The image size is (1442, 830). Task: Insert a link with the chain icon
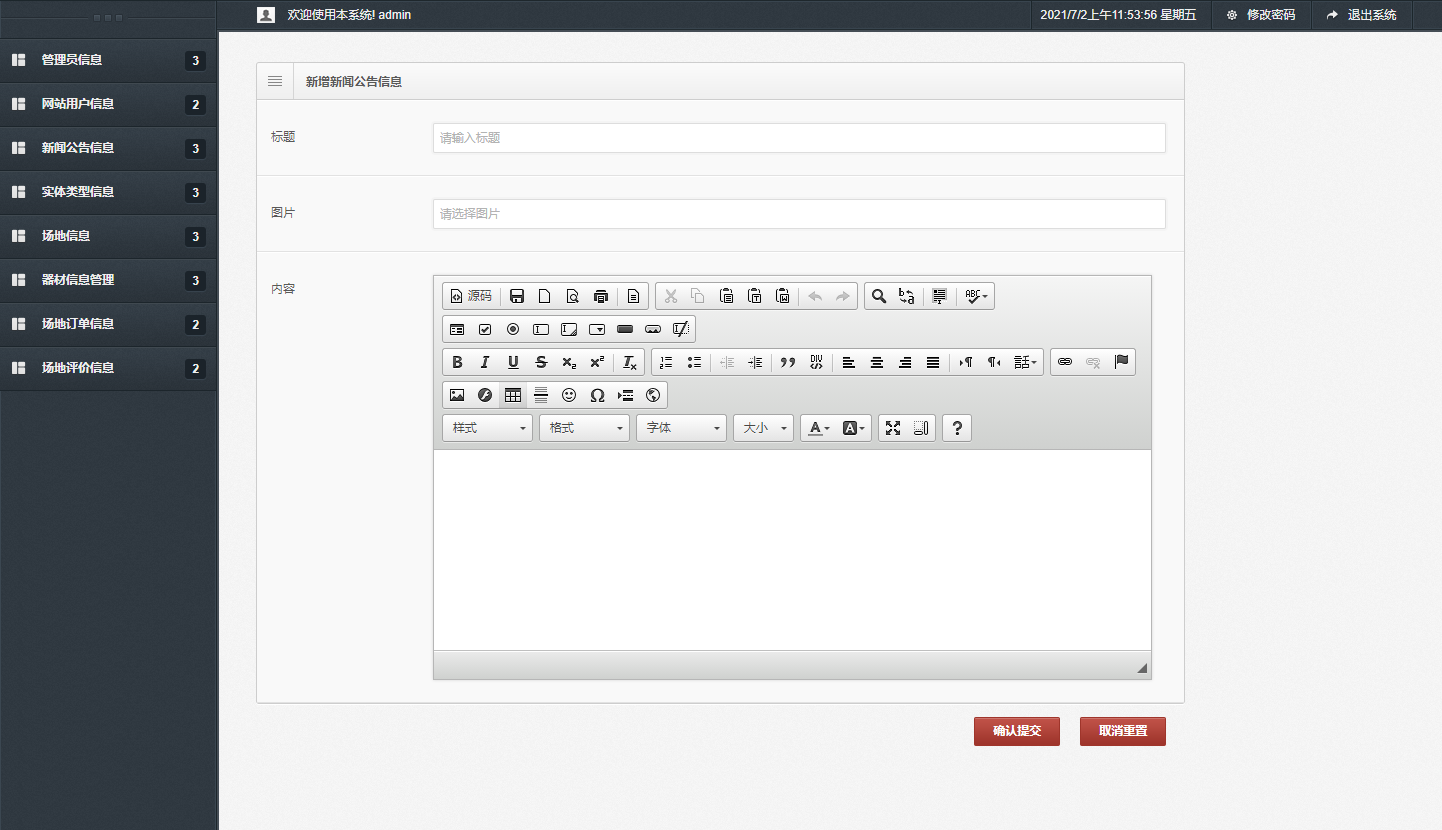1065,362
